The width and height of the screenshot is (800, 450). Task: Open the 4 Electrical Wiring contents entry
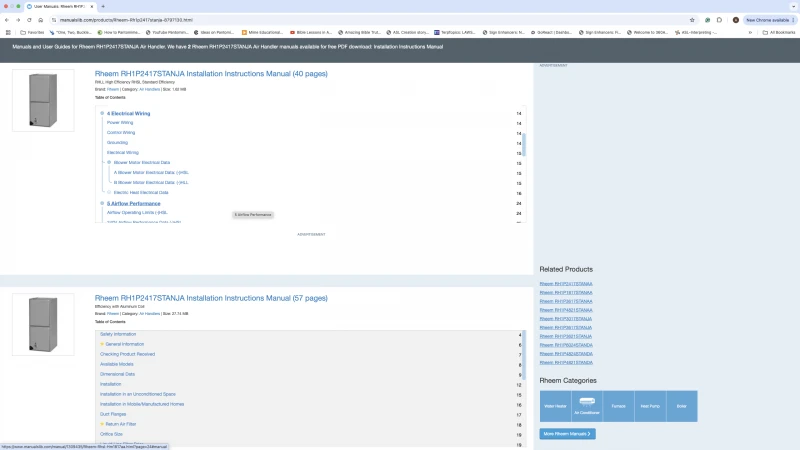click(129, 113)
